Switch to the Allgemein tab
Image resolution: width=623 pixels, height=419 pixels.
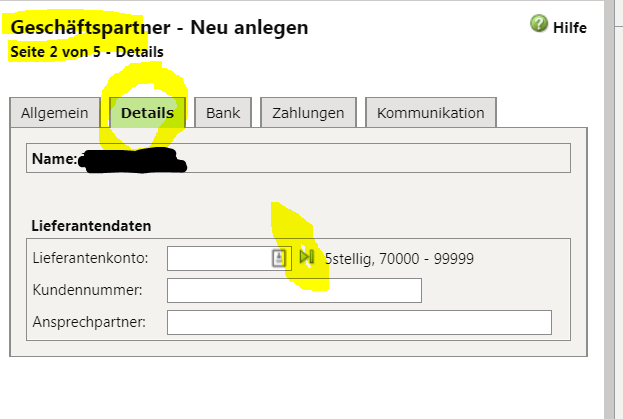click(55, 113)
